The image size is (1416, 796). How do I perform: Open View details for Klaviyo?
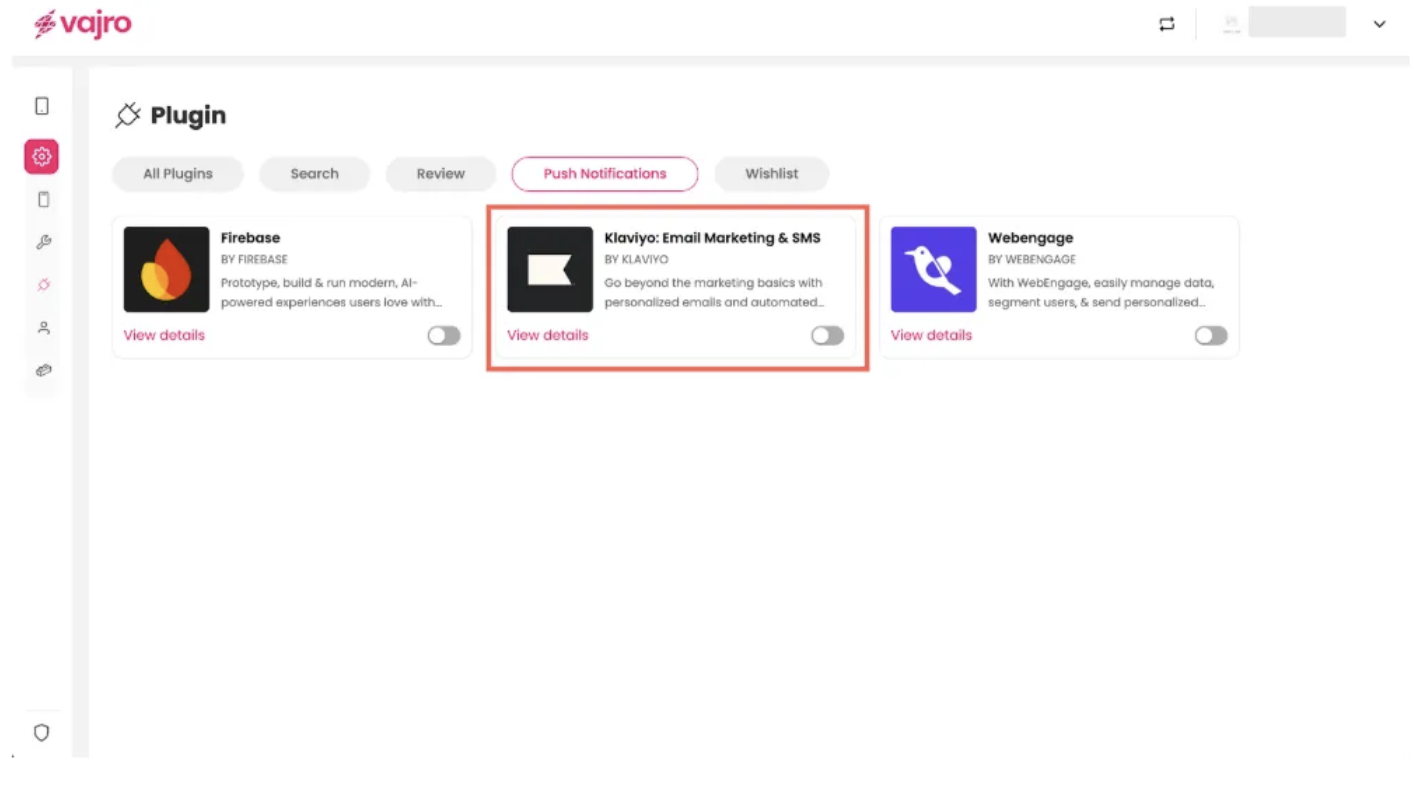point(548,335)
